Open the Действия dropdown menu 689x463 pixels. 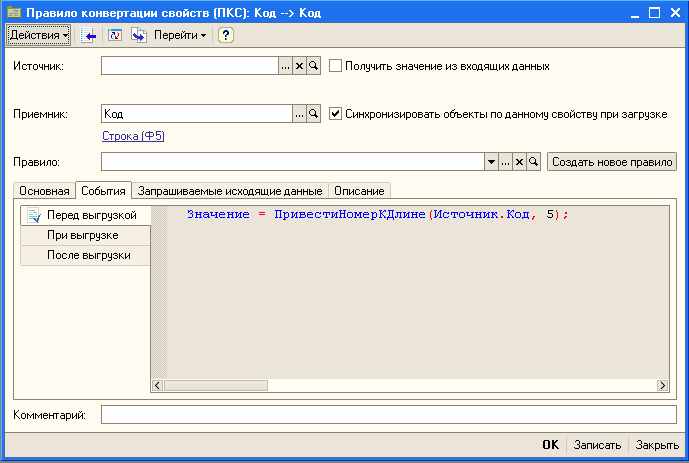click(x=39, y=35)
